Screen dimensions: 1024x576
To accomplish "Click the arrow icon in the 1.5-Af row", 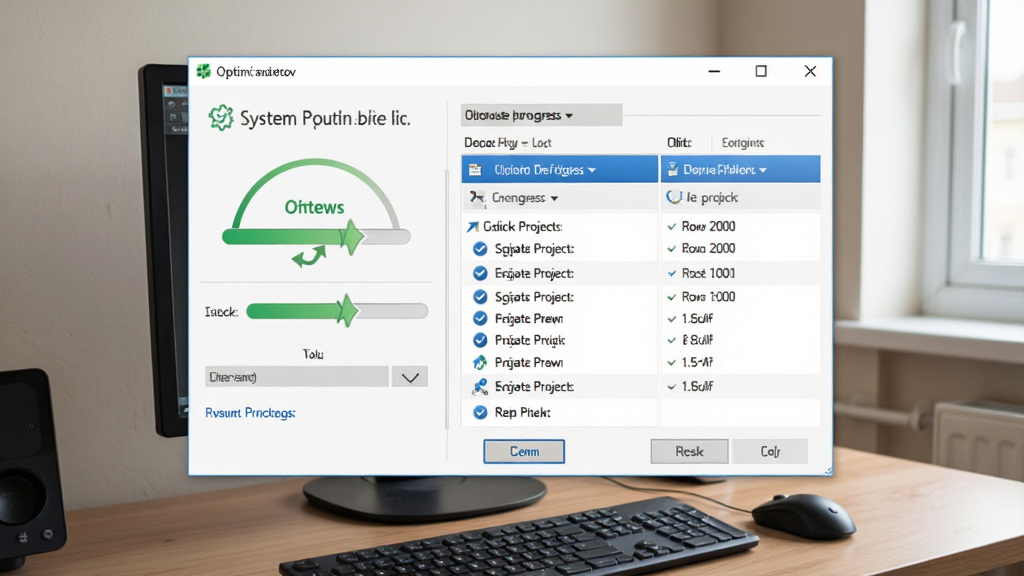I will coord(480,362).
